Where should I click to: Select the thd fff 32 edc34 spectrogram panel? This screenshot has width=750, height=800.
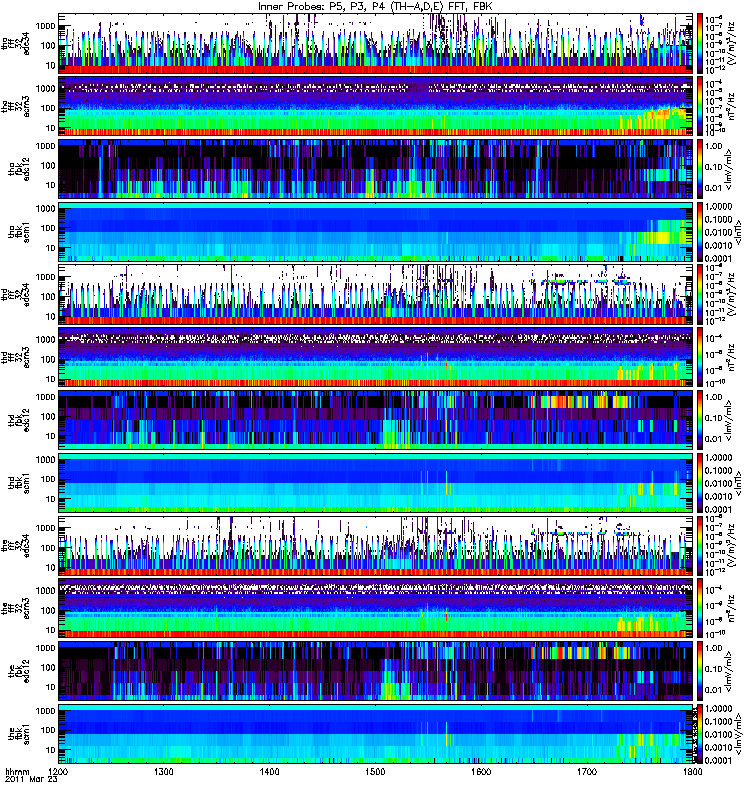tap(376, 294)
